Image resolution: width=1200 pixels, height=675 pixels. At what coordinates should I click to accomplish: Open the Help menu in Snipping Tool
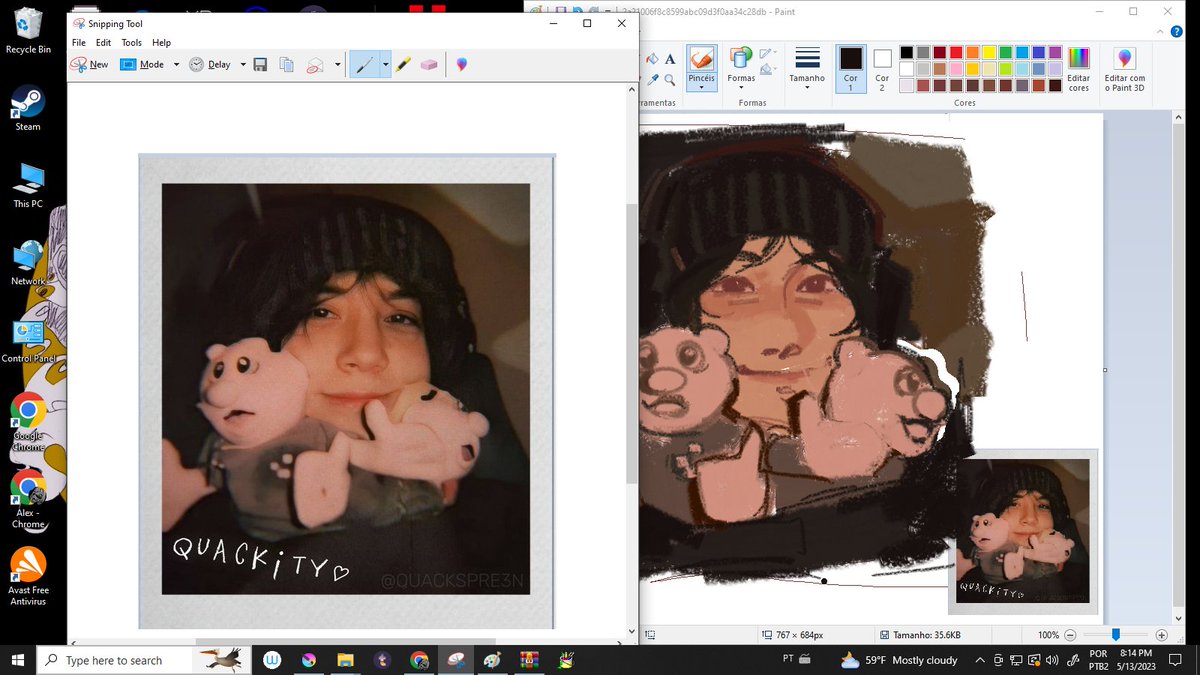161,43
